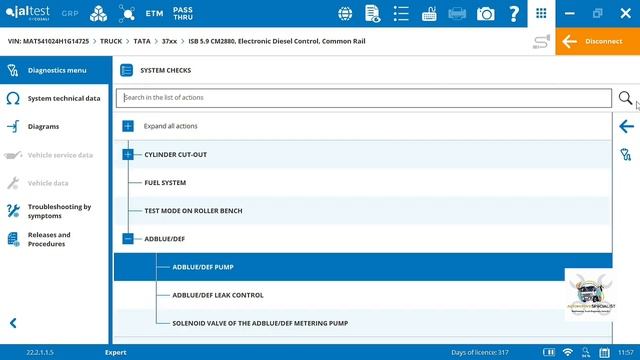The width and height of the screenshot is (640, 360).
Task: Open the document report icon
Action: [x=372, y=13]
